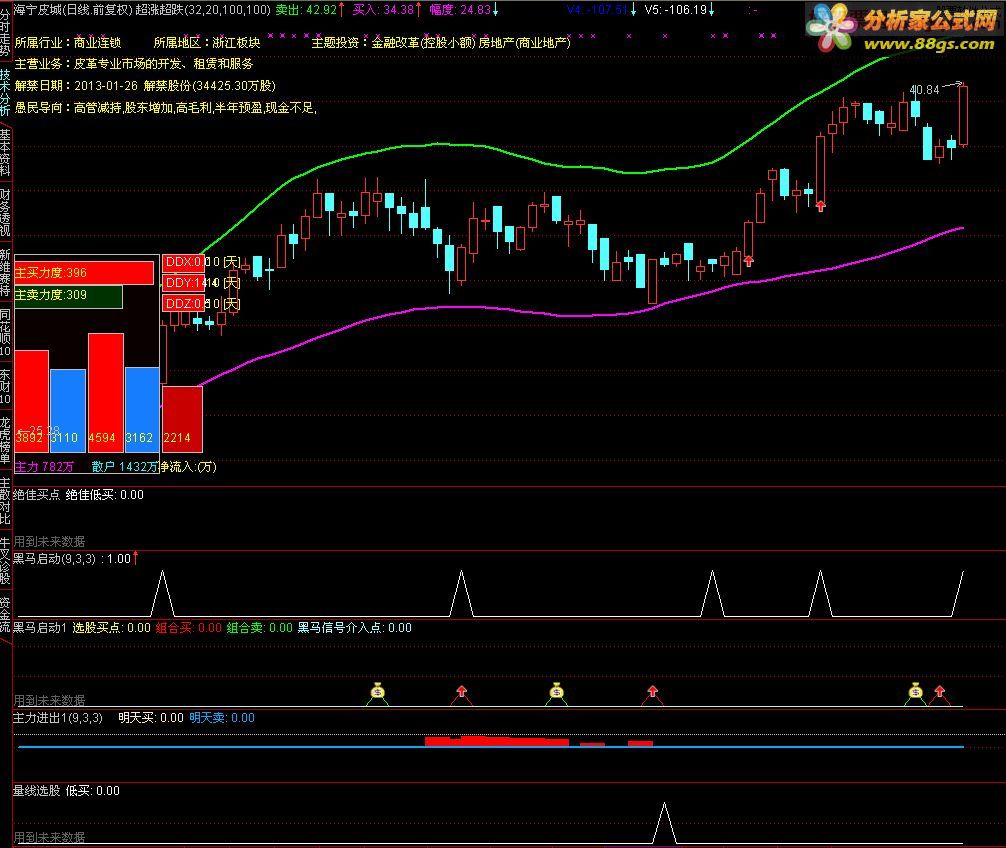Viewport: 1006px width, 848px height.
Task: Click the long red bar in 主力进出1 panel
Action: (x=497, y=742)
